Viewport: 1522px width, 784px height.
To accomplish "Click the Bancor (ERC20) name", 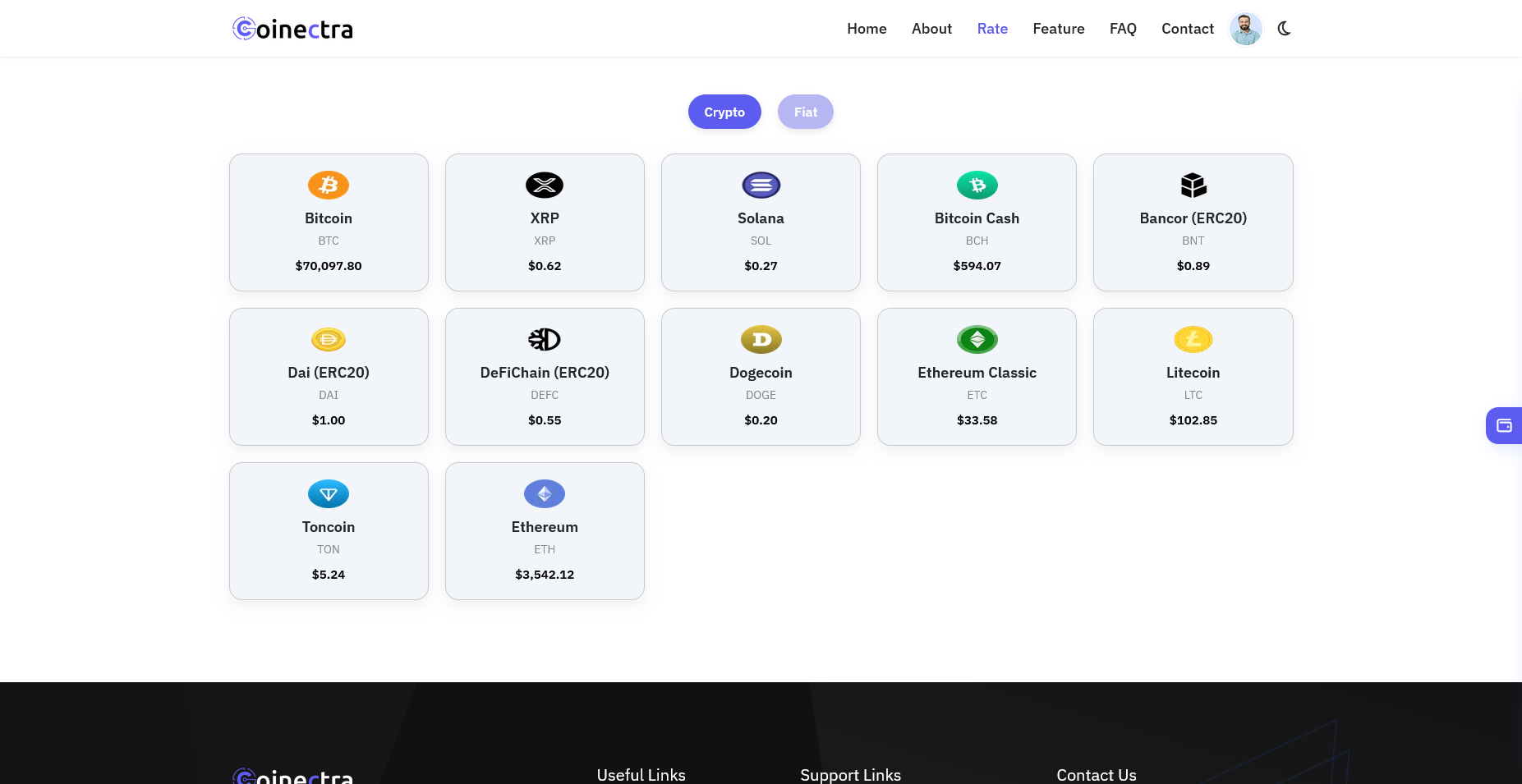I will (1193, 218).
